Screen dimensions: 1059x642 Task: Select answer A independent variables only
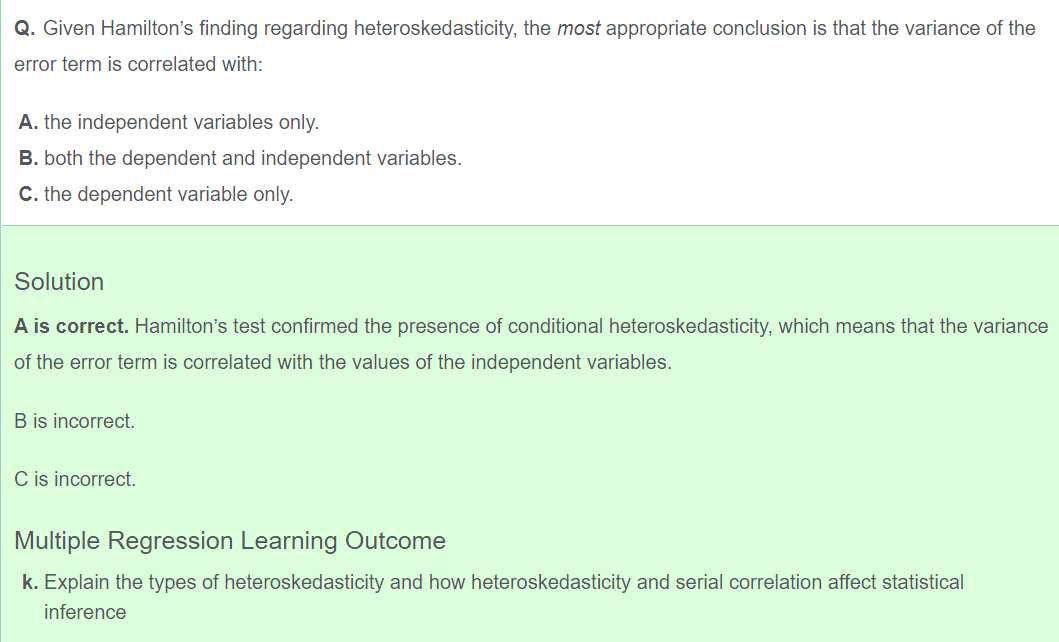[x=169, y=122]
